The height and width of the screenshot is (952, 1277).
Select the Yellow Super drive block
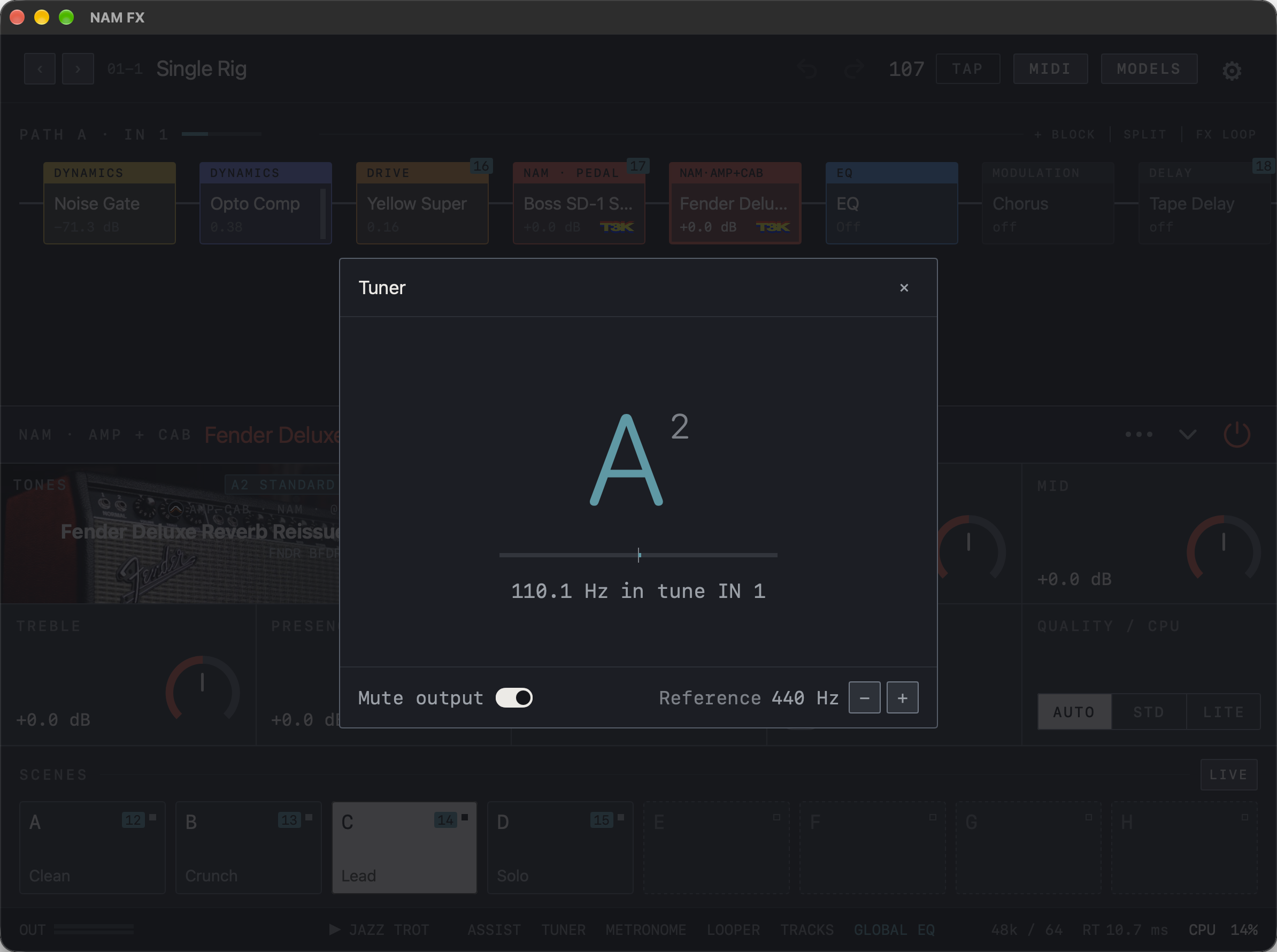point(422,203)
